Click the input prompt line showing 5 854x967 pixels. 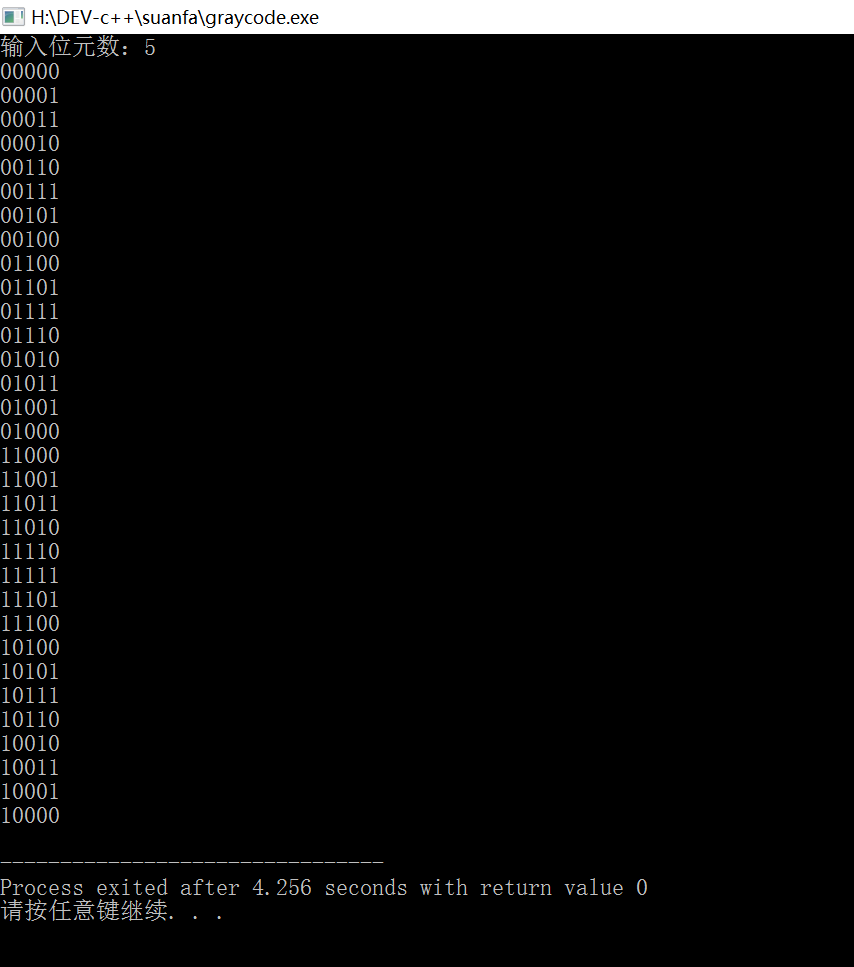[78, 47]
